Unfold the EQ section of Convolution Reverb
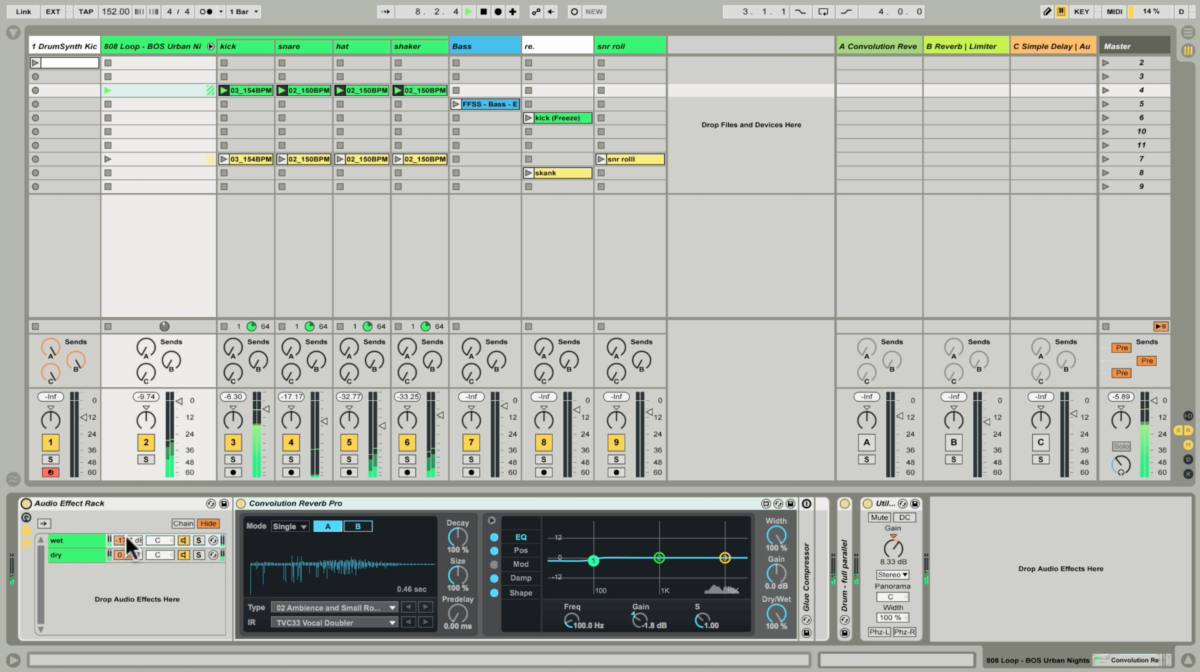 [491, 520]
